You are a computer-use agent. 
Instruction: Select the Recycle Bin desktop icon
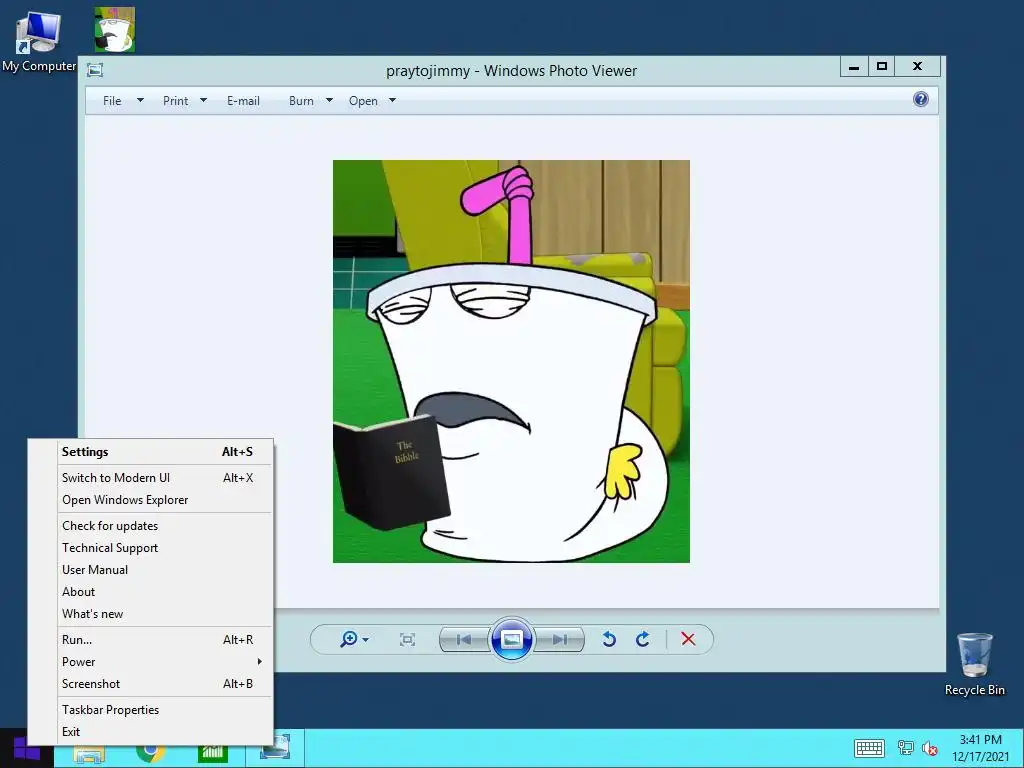(x=974, y=664)
